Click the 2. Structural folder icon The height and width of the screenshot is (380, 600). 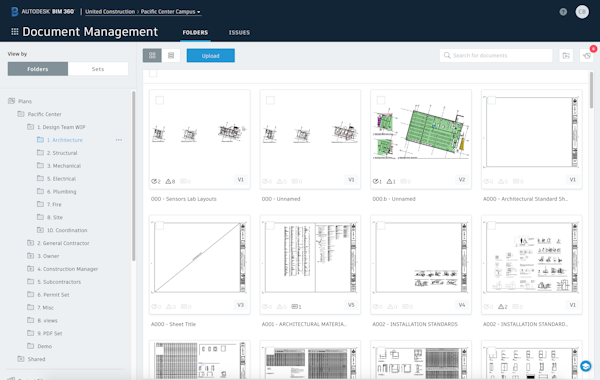[40, 152]
